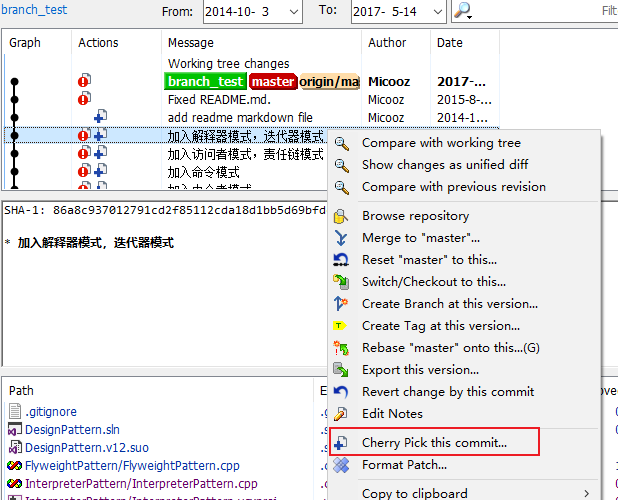
Task: Click the Export this version icon
Action: pyautogui.click(x=341, y=370)
